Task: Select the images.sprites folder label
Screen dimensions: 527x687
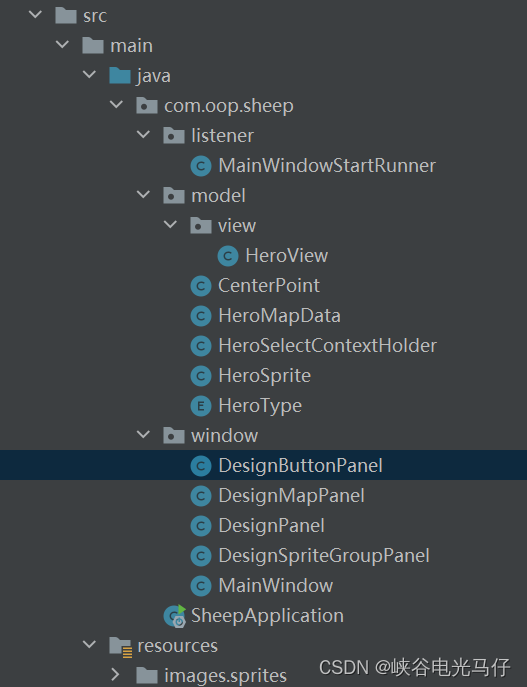Action: (x=226, y=676)
